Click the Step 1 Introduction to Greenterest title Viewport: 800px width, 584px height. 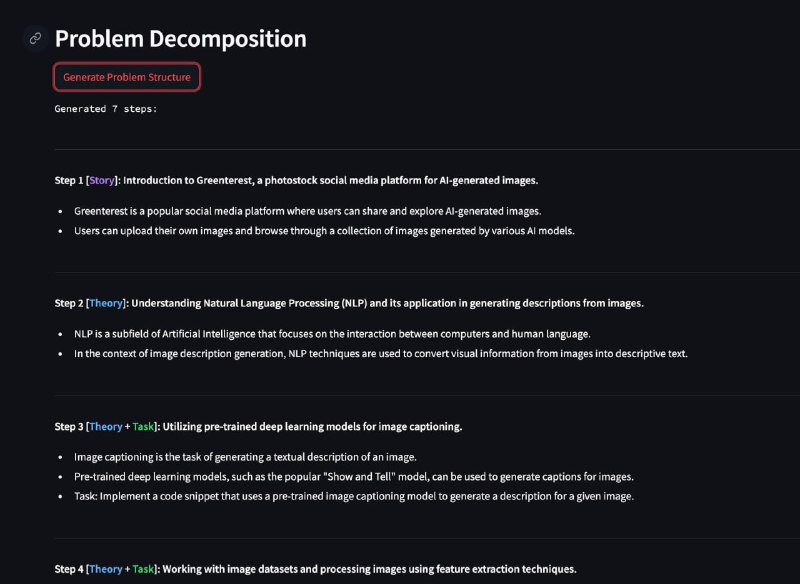296,180
